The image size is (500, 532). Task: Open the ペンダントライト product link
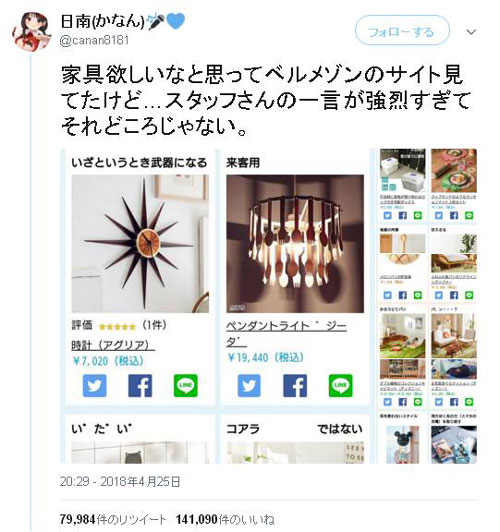(x=286, y=334)
